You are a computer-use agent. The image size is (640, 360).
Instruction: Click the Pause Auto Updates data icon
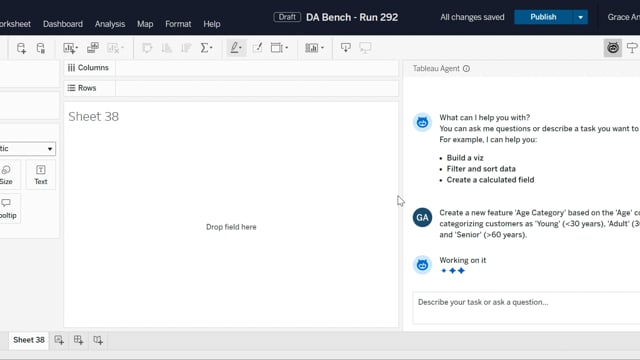coord(40,48)
